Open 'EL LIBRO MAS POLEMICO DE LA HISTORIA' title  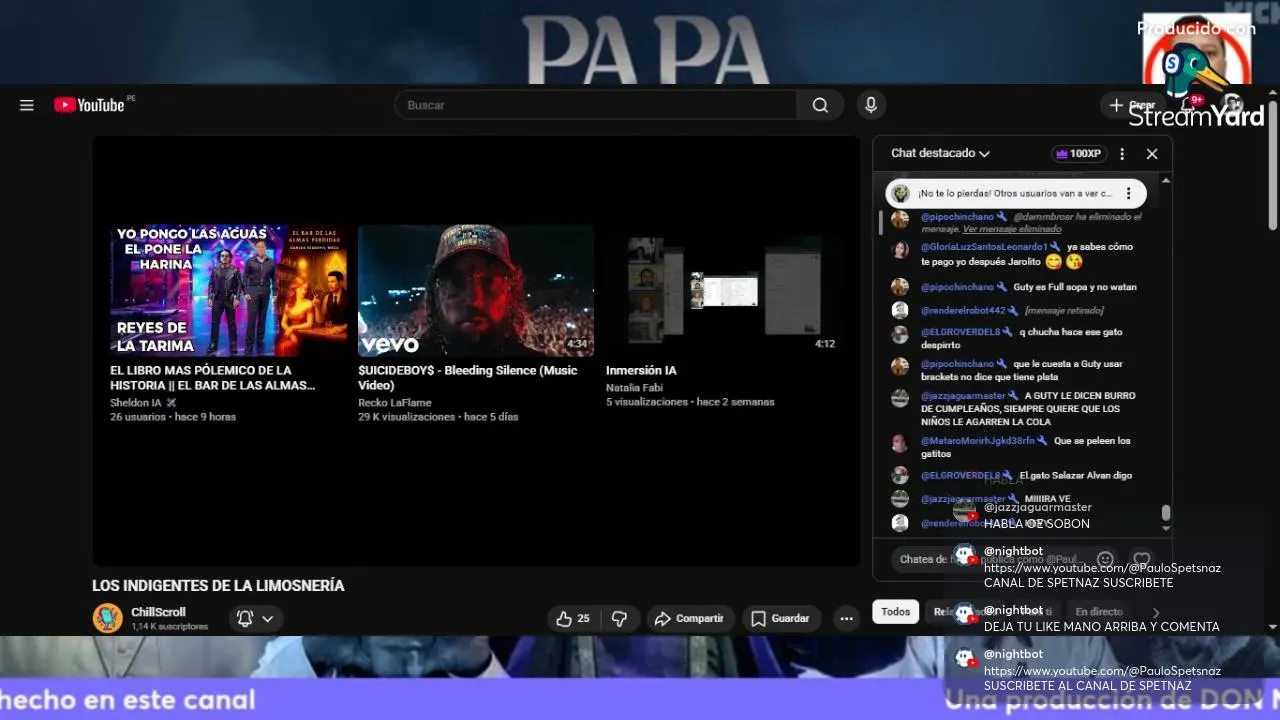point(212,378)
